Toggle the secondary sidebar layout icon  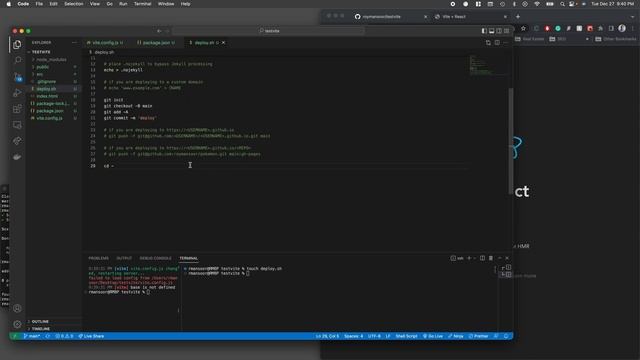499,31
